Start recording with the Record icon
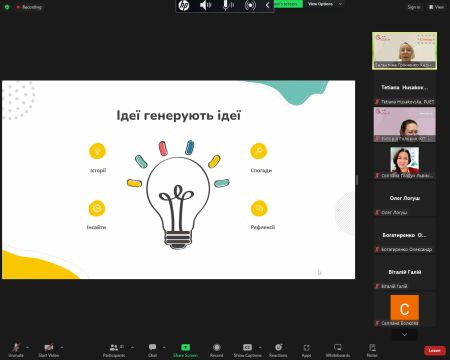Screen dimensions: 450x360 pos(217,347)
